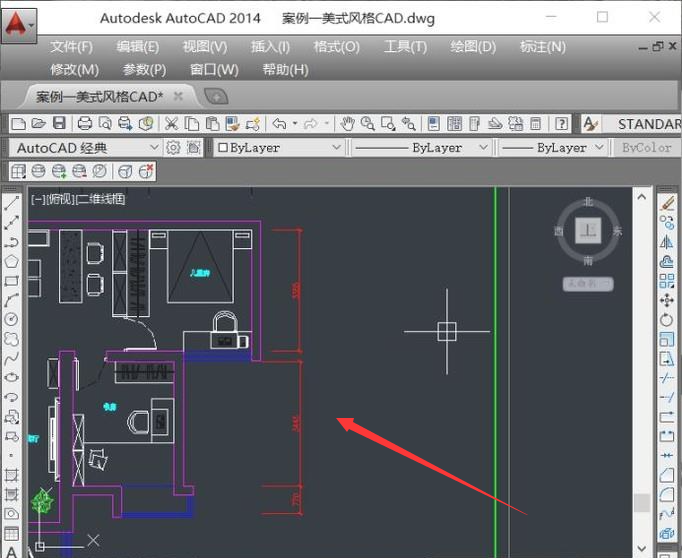Choose the Fillet tool
Screen dimensions: 683x558
point(666,494)
